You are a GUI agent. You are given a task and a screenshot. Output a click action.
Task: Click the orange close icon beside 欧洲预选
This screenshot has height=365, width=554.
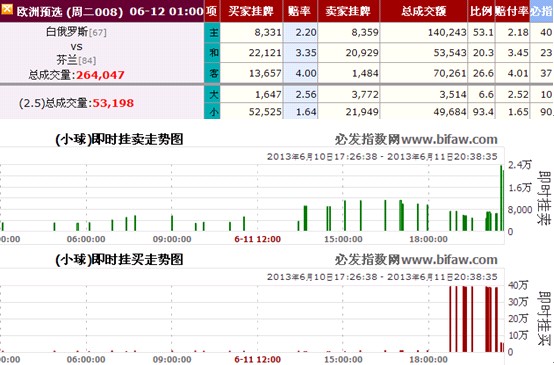click(x=7, y=9)
